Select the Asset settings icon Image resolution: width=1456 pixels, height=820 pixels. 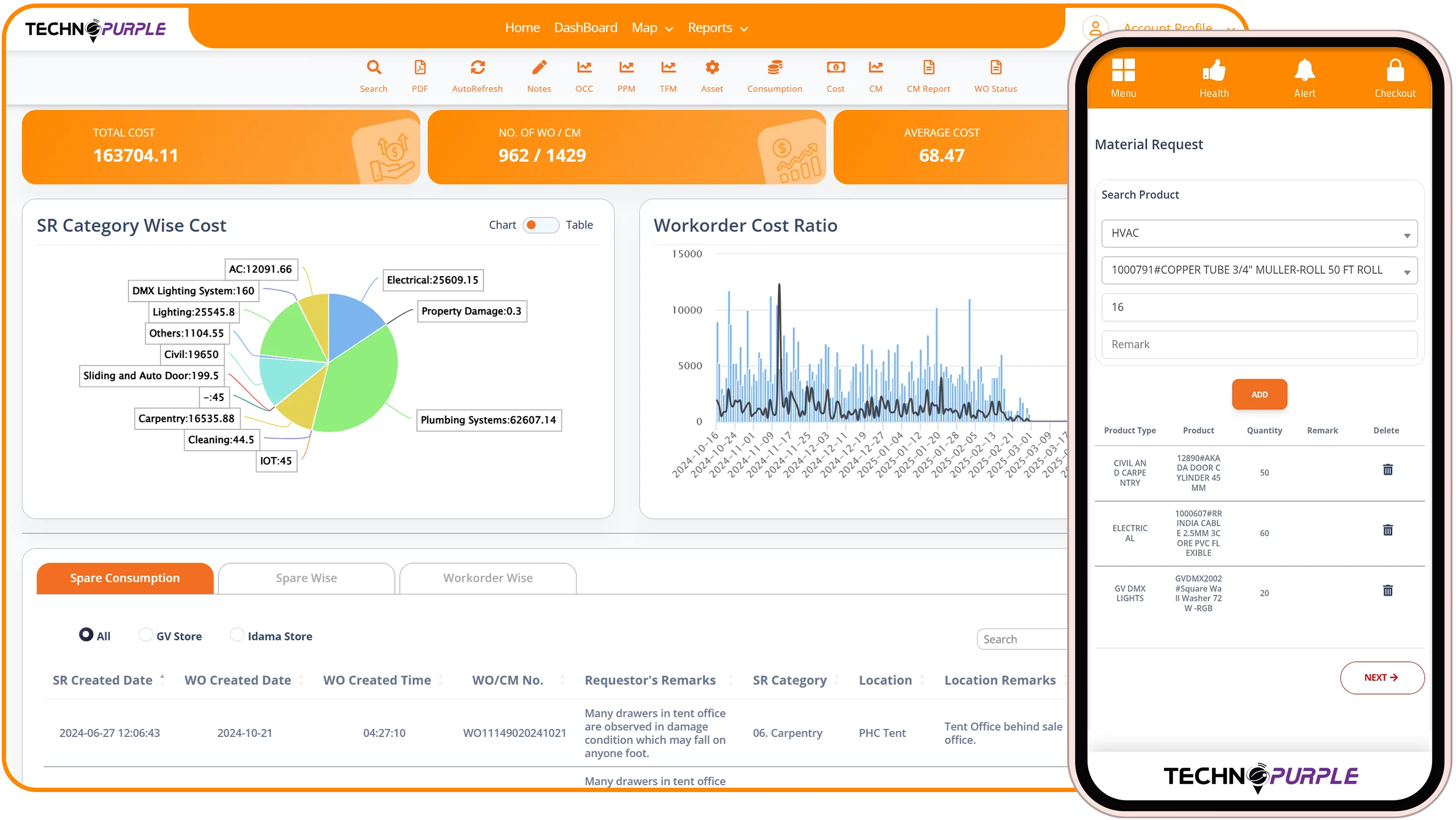(x=711, y=77)
